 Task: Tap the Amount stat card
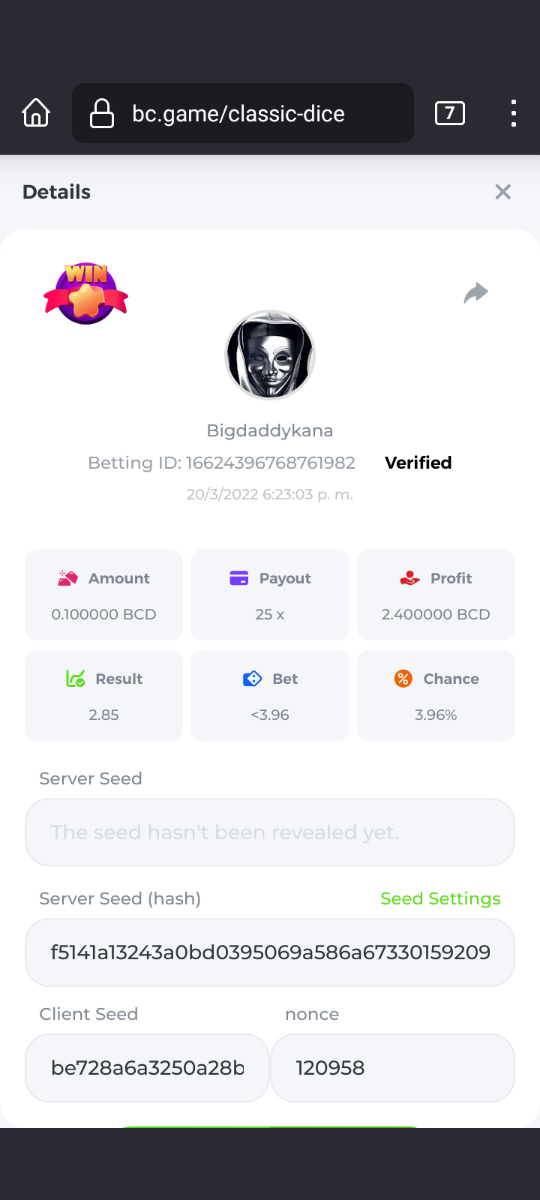[104, 595]
